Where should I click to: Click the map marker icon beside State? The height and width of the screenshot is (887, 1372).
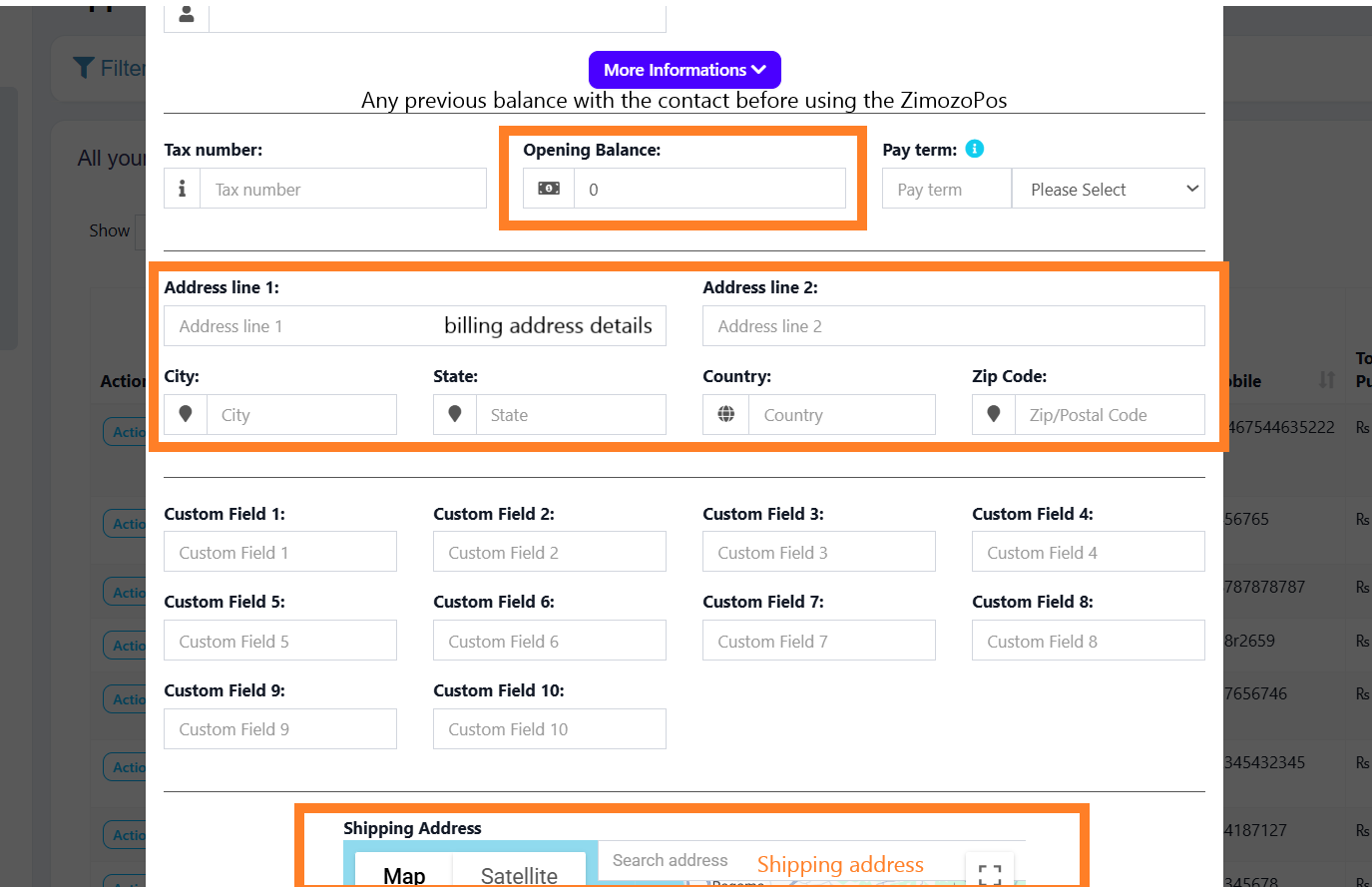tap(455, 414)
